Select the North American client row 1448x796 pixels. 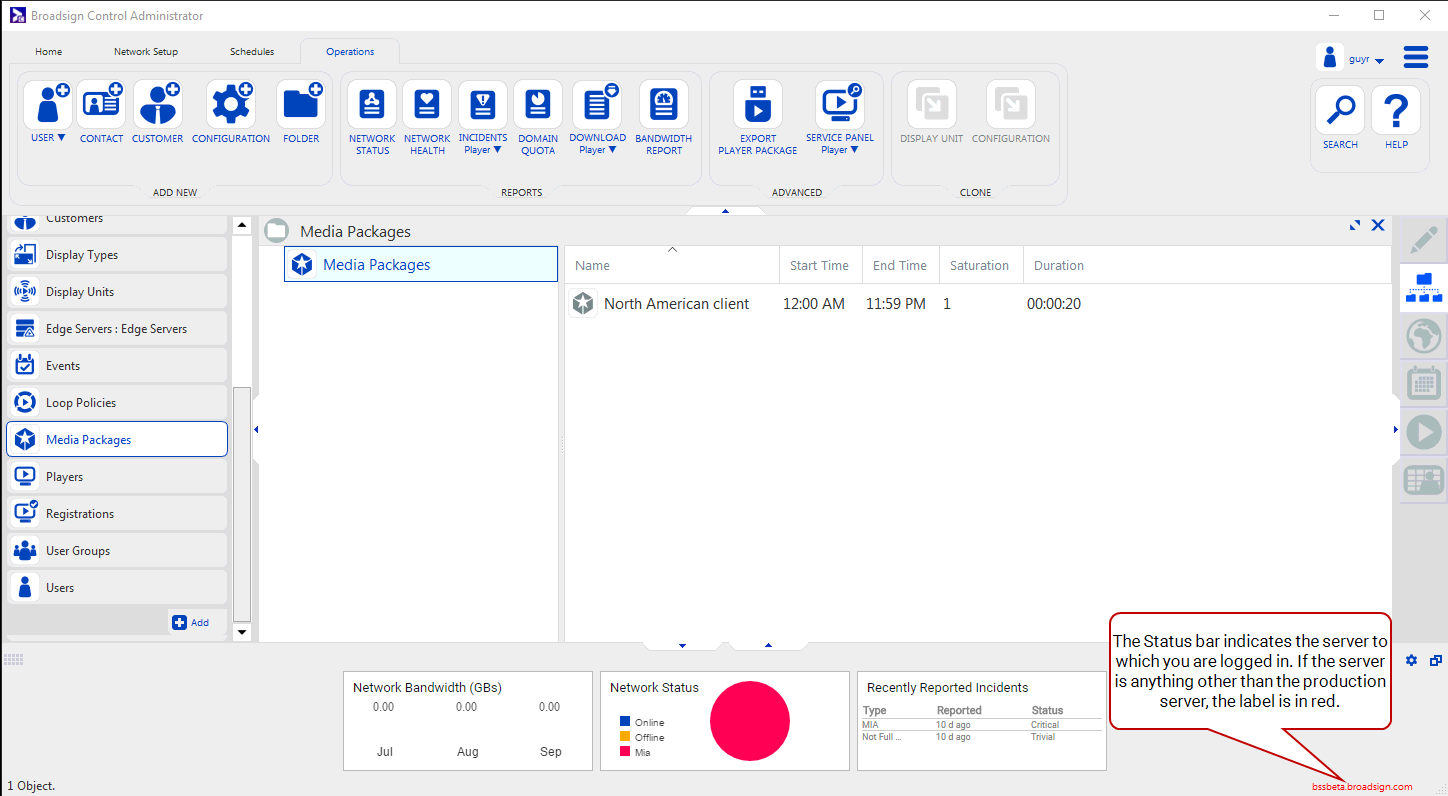click(x=978, y=304)
